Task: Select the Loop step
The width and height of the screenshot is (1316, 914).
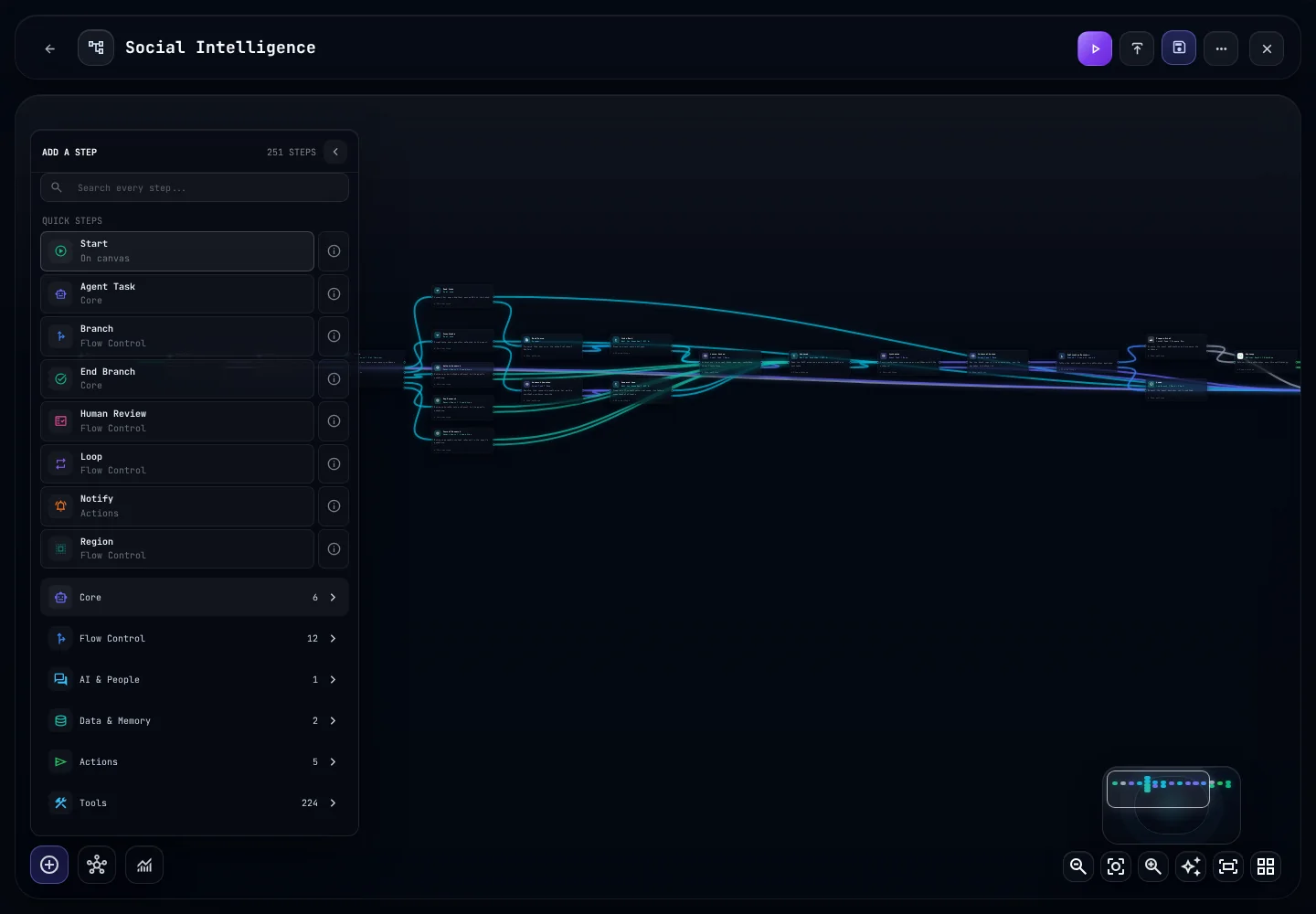Action: pyautogui.click(x=177, y=463)
